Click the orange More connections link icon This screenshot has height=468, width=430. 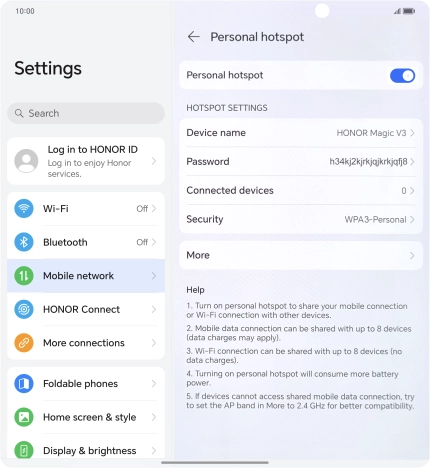[24, 343]
